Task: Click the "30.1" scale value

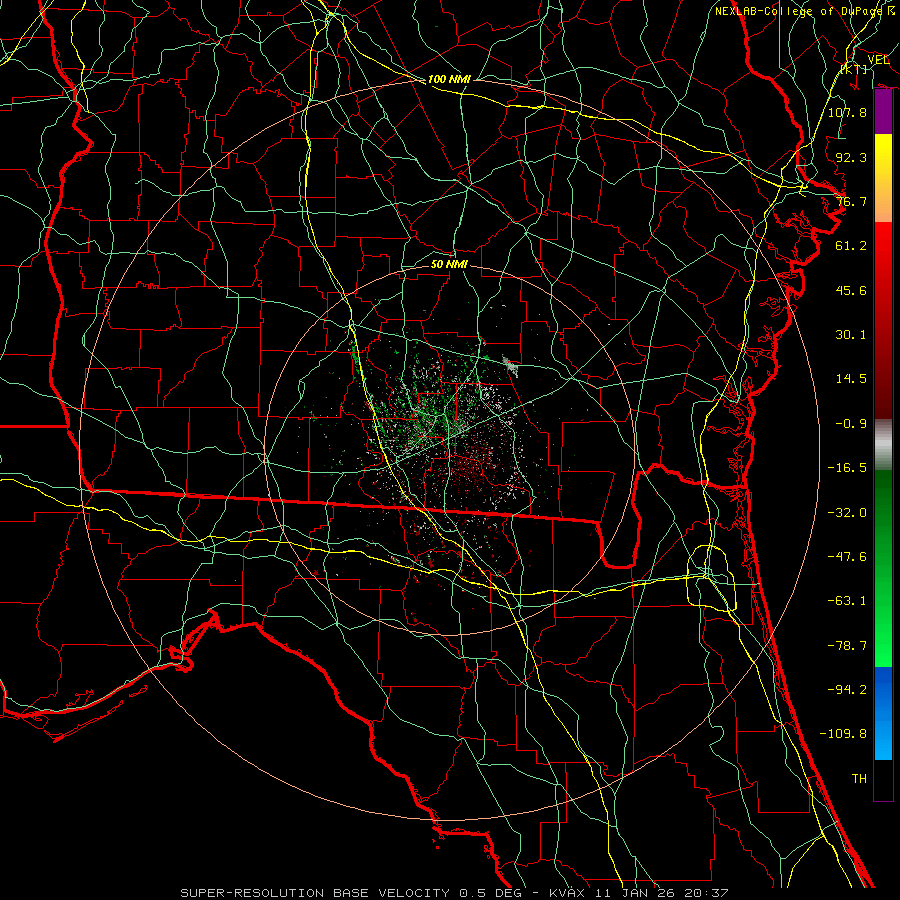Action: point(851,335)
